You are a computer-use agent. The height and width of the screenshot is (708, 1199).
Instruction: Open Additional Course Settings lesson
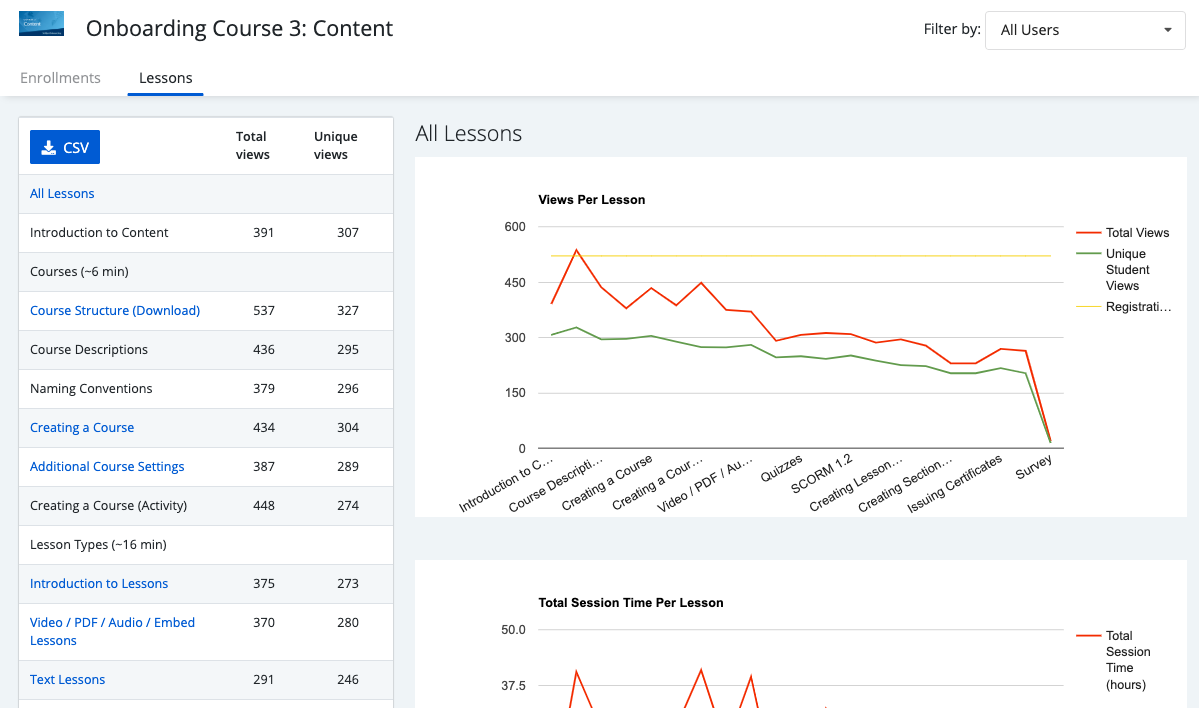pos(107,467)
